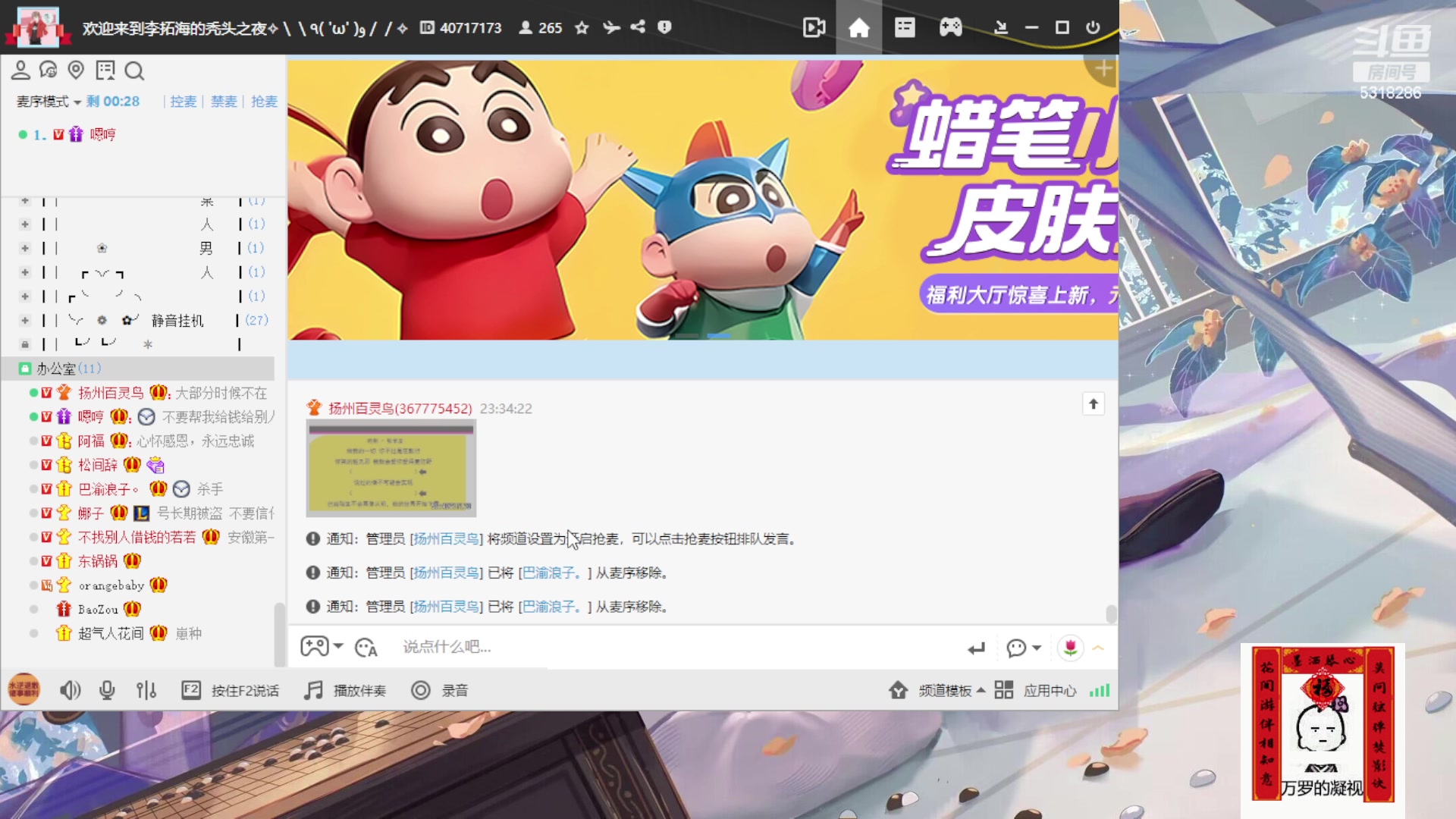Click the 抢麦 button
1456x819 pixels.
pos(264,102)
